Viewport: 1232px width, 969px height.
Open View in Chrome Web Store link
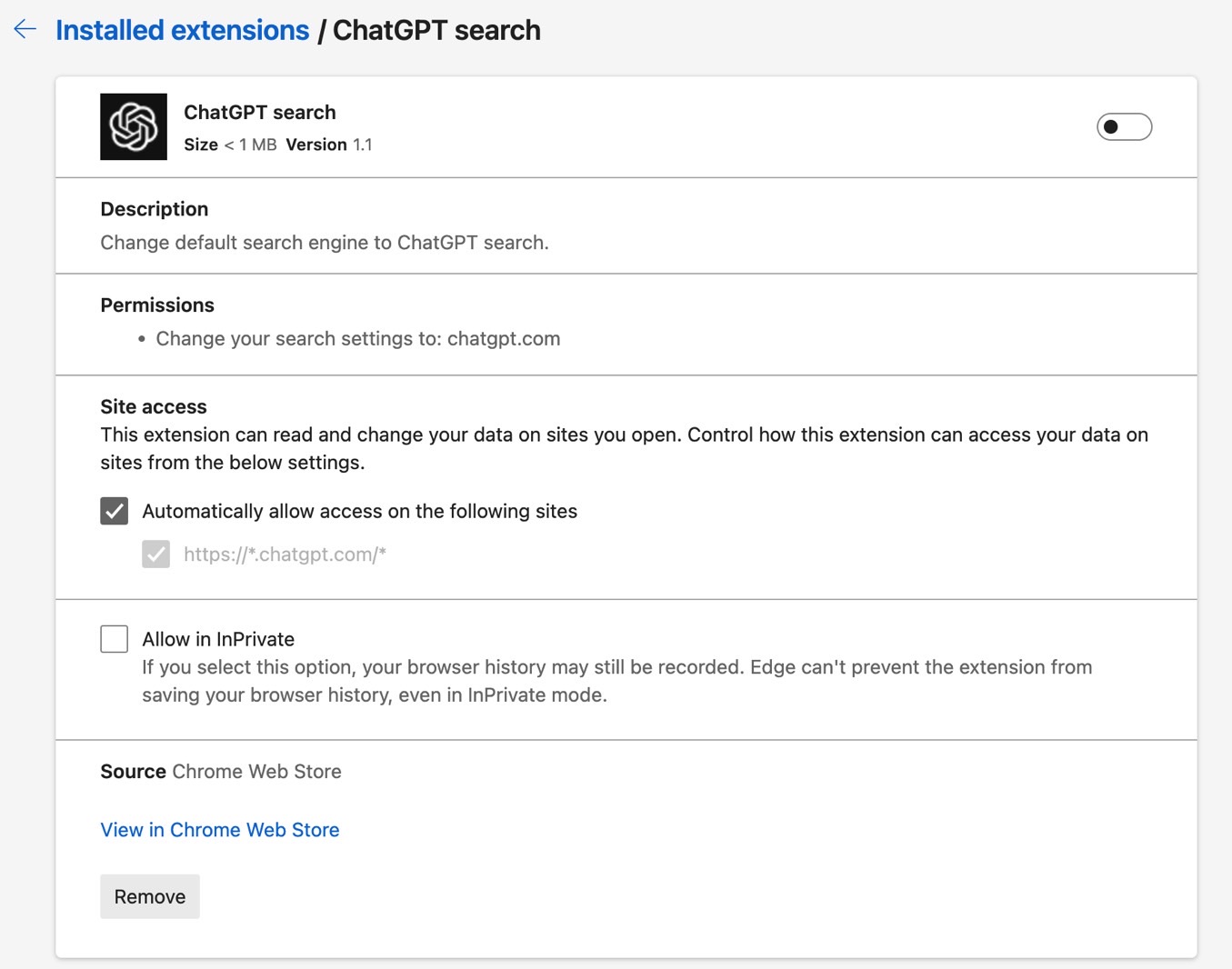(220, 830)
